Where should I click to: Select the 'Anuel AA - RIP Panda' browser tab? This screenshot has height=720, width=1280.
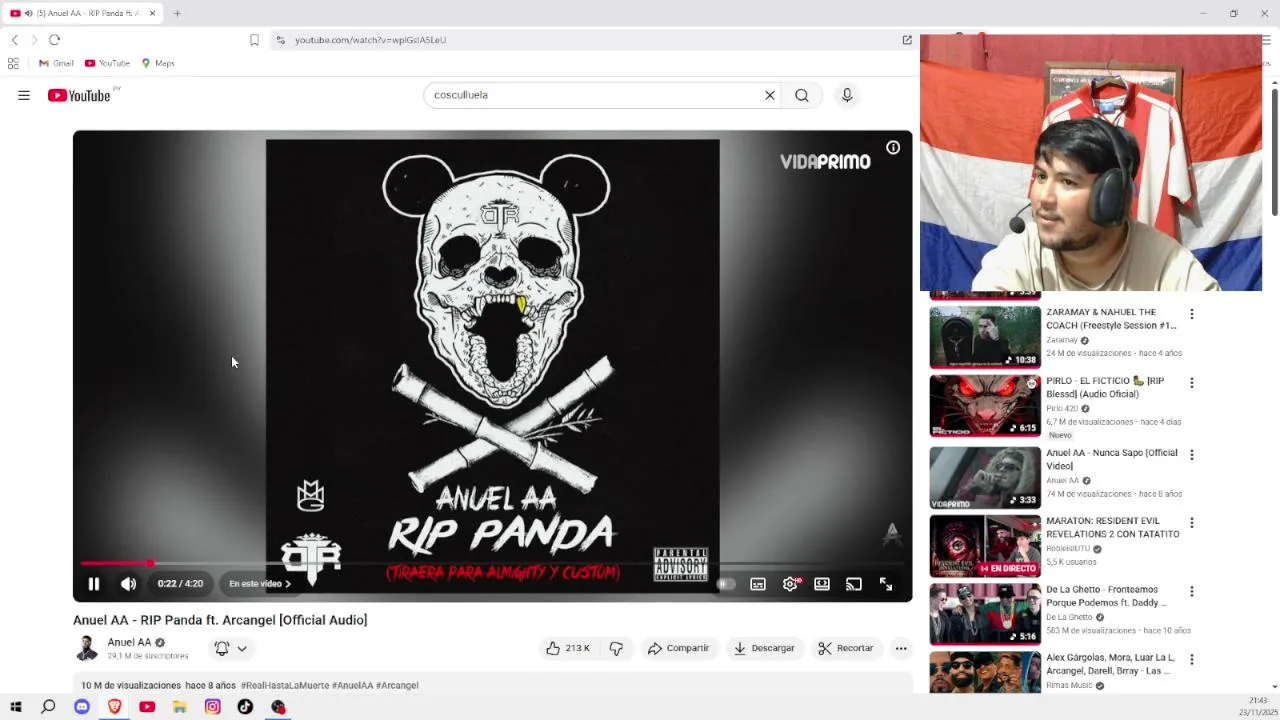coord(82,13)
